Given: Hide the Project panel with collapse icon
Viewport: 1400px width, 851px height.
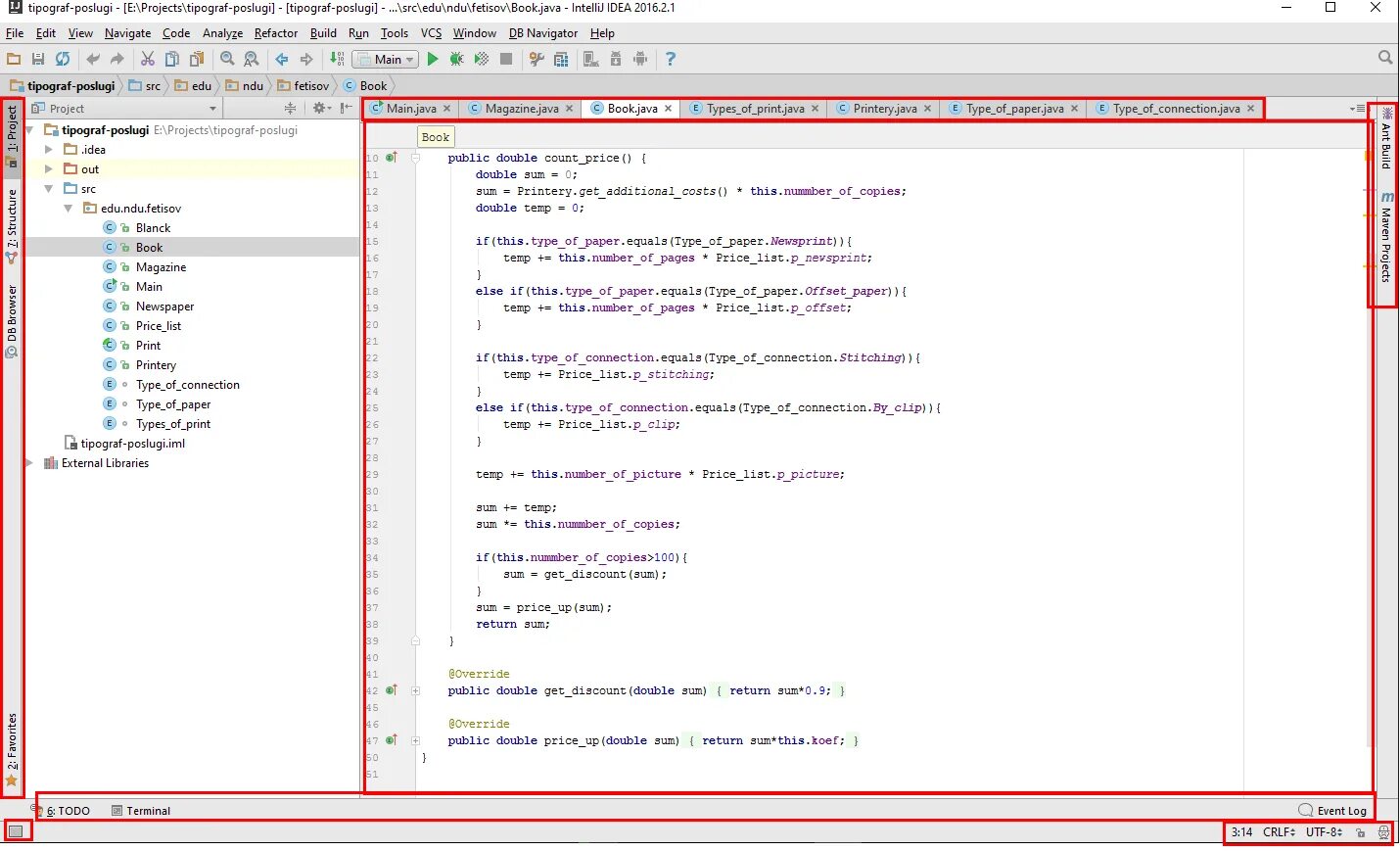Looking at the screenshot, I should (x=347, y=109).
